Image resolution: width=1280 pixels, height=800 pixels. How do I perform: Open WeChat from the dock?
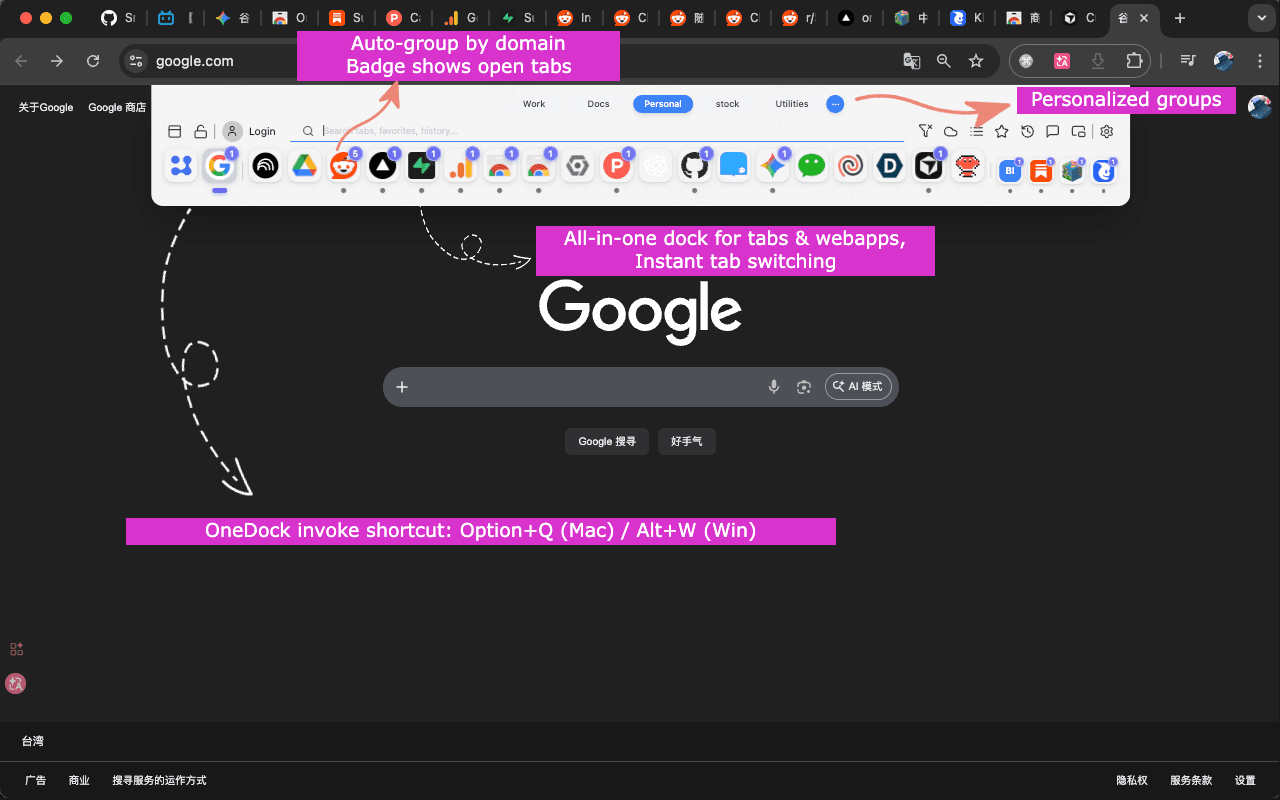(x=812, y=166)
